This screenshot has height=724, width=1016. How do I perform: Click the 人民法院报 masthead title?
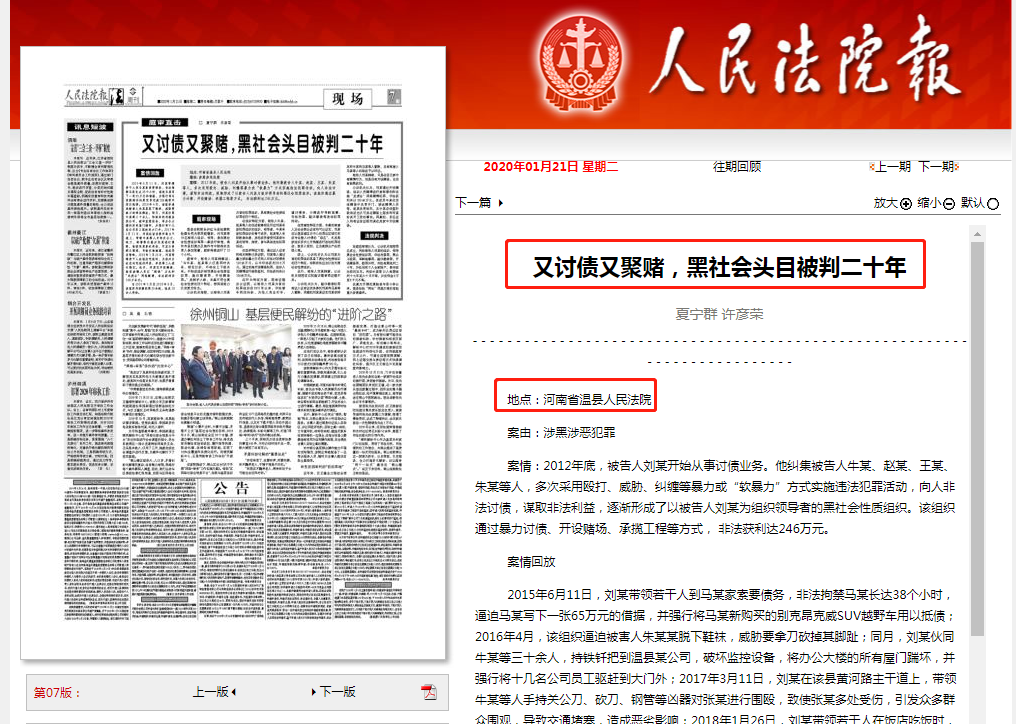point(805,61)
